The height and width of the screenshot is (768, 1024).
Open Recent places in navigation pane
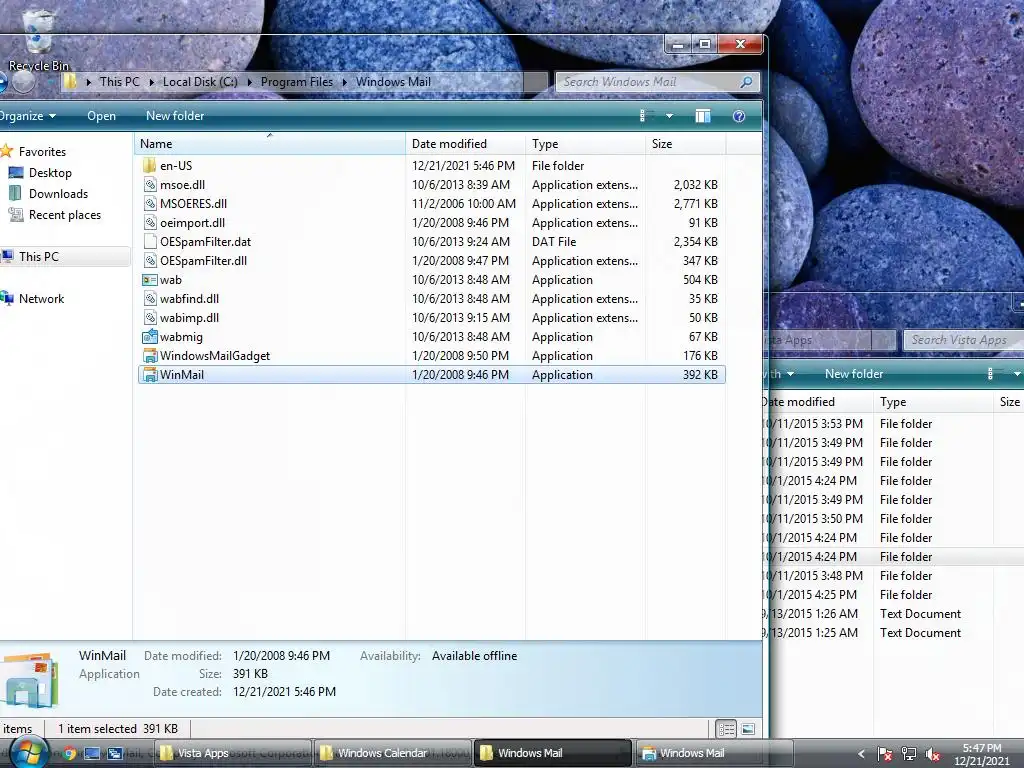coord(64,215)
